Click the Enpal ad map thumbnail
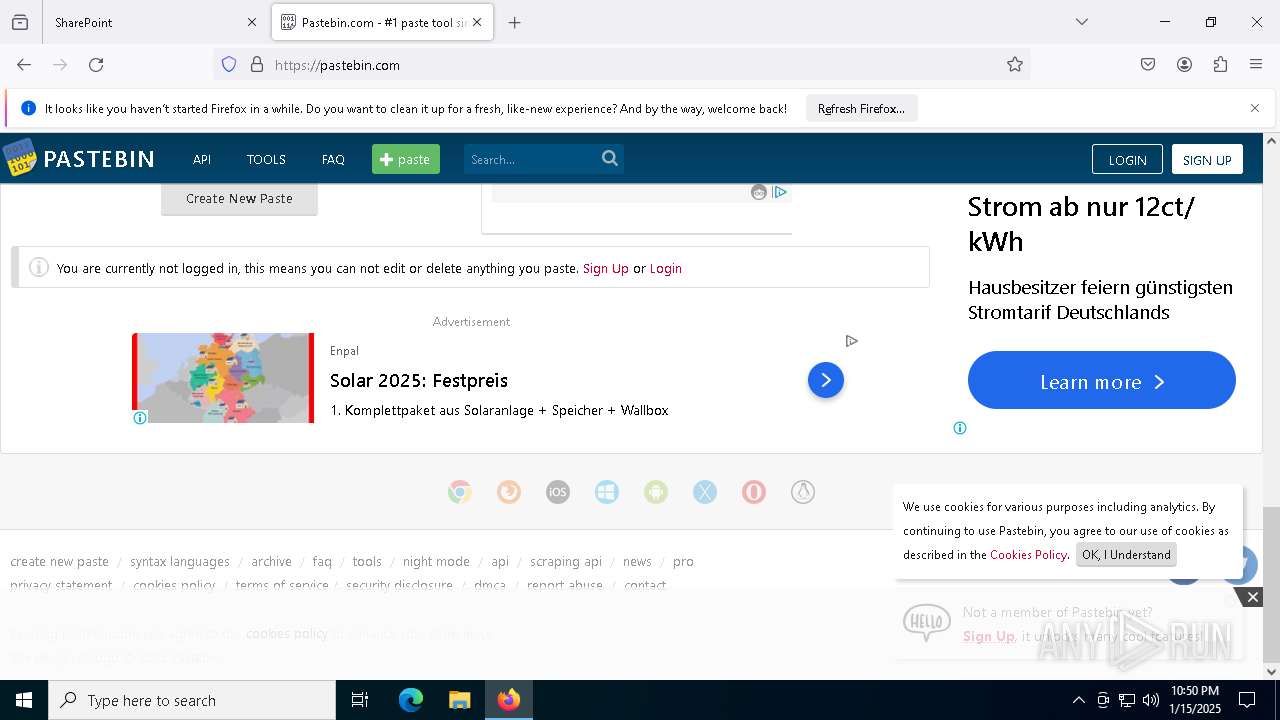 tap(223, 378)
